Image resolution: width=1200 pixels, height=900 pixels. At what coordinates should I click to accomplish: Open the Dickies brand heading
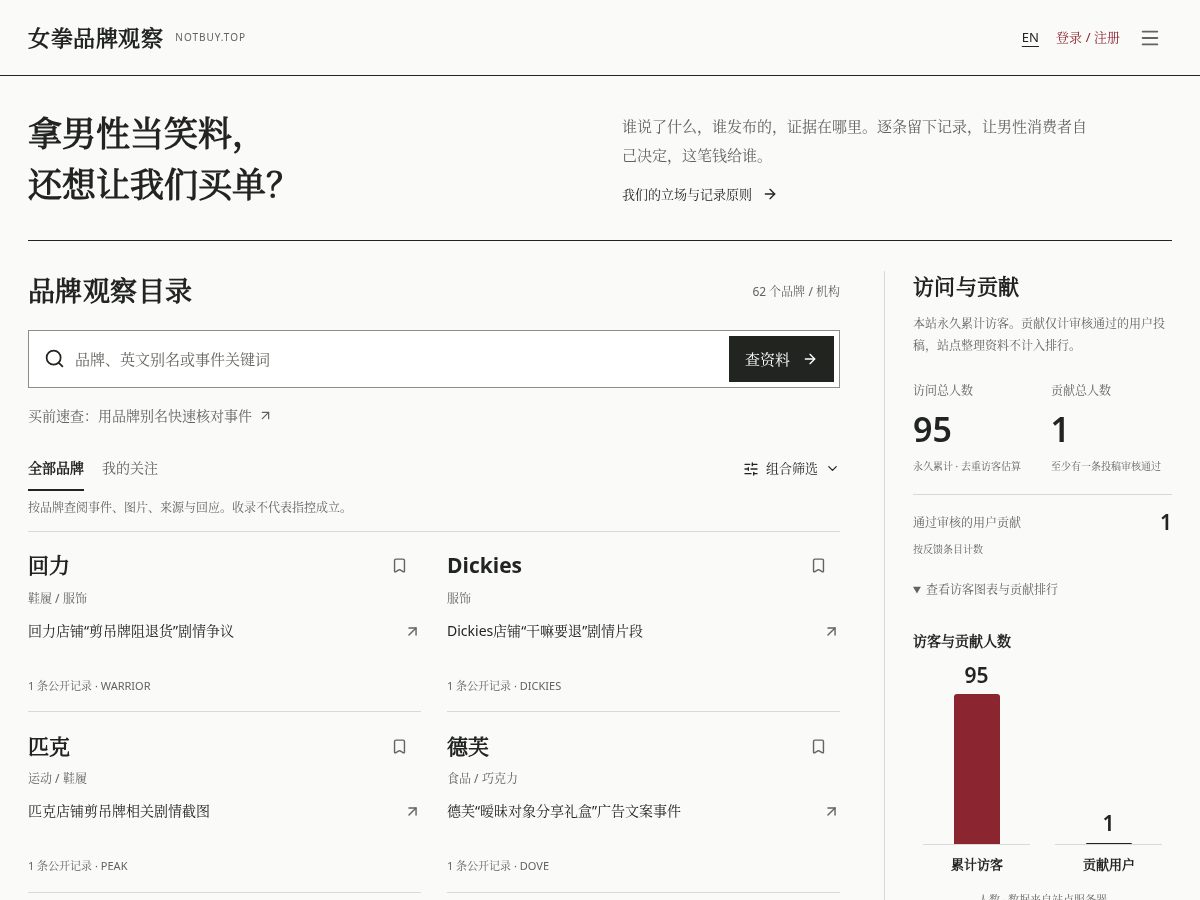click(x=484, y=566)
